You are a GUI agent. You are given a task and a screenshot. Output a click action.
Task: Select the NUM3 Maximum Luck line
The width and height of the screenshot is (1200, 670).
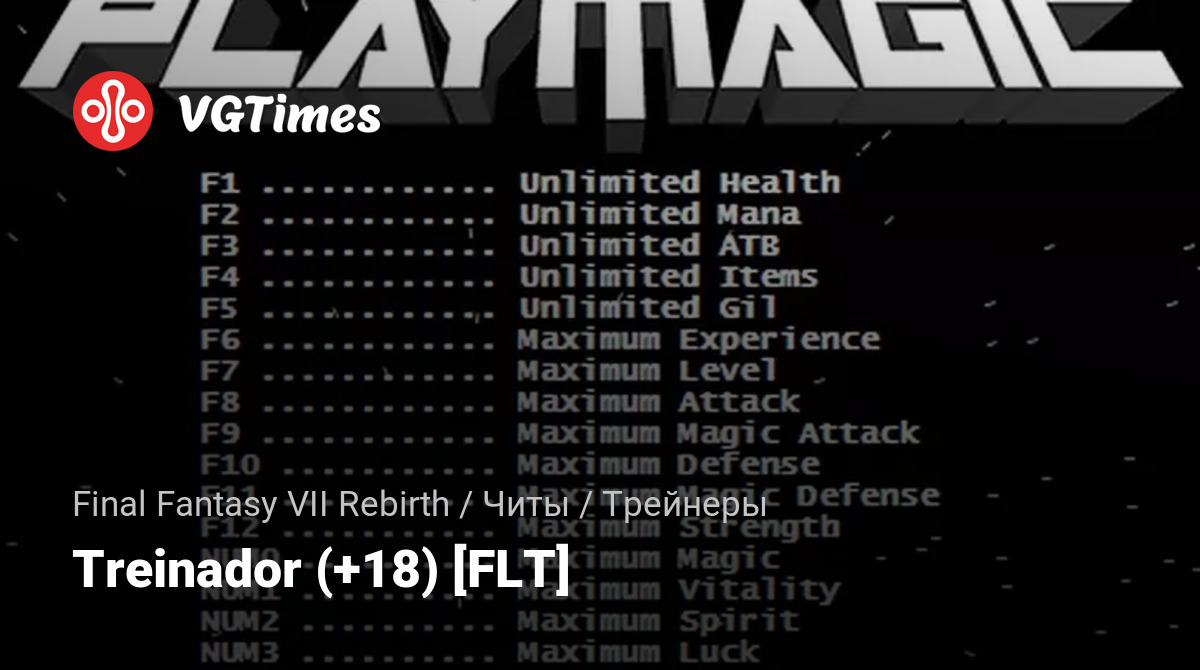point(480,652)
